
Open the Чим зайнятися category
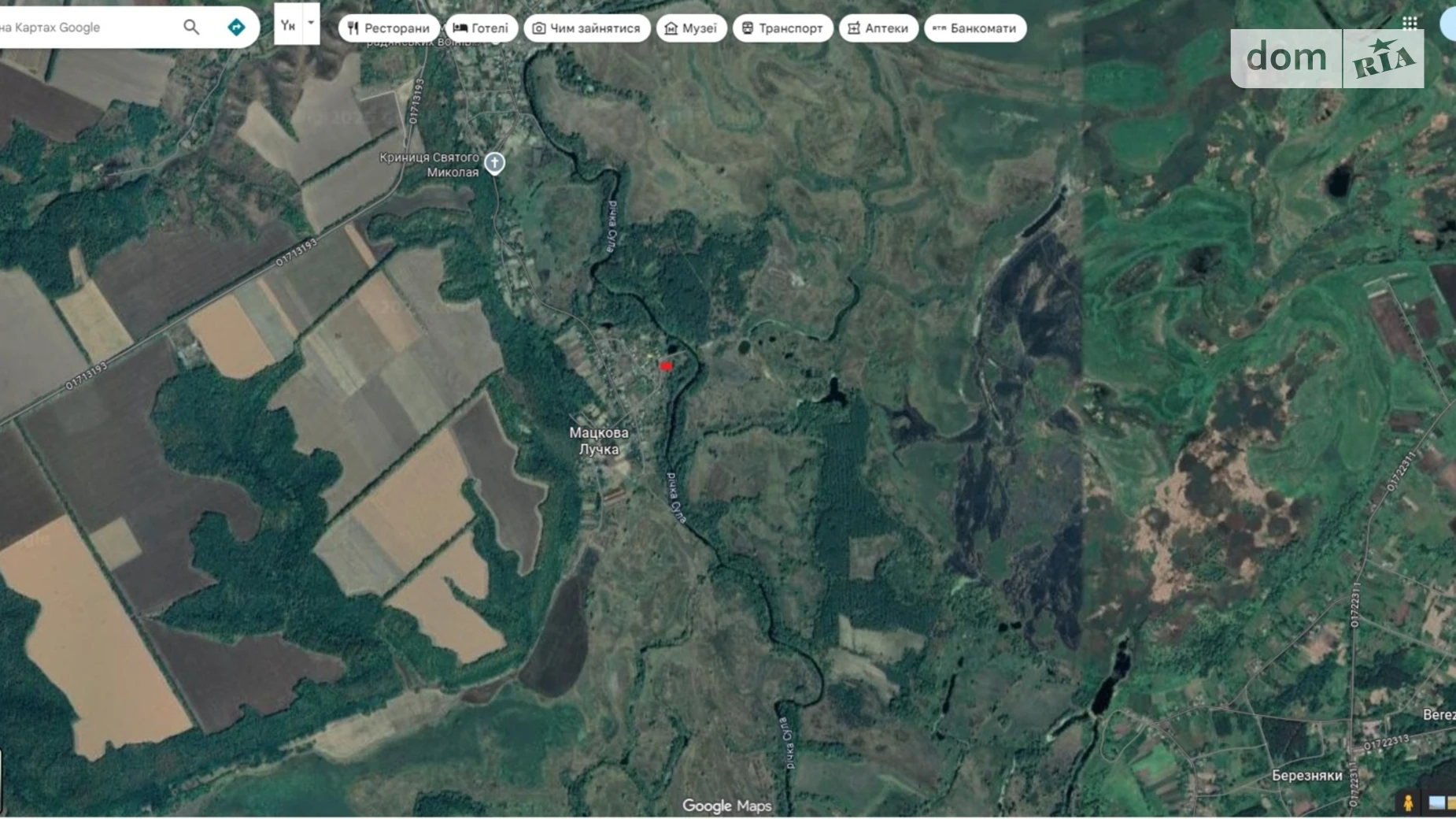[x=586, y=28]
